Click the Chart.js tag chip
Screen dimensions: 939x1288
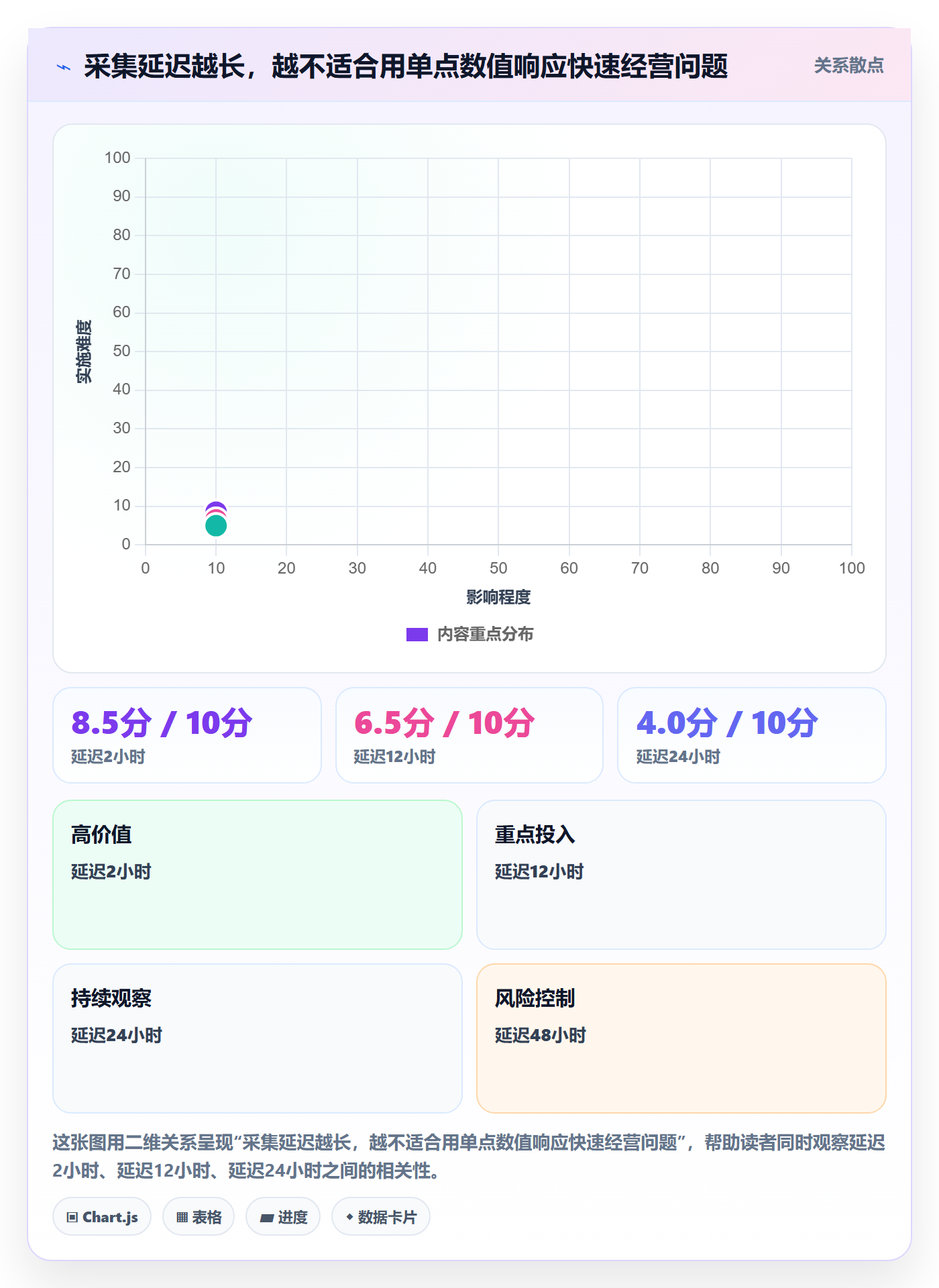(102, 1217)
